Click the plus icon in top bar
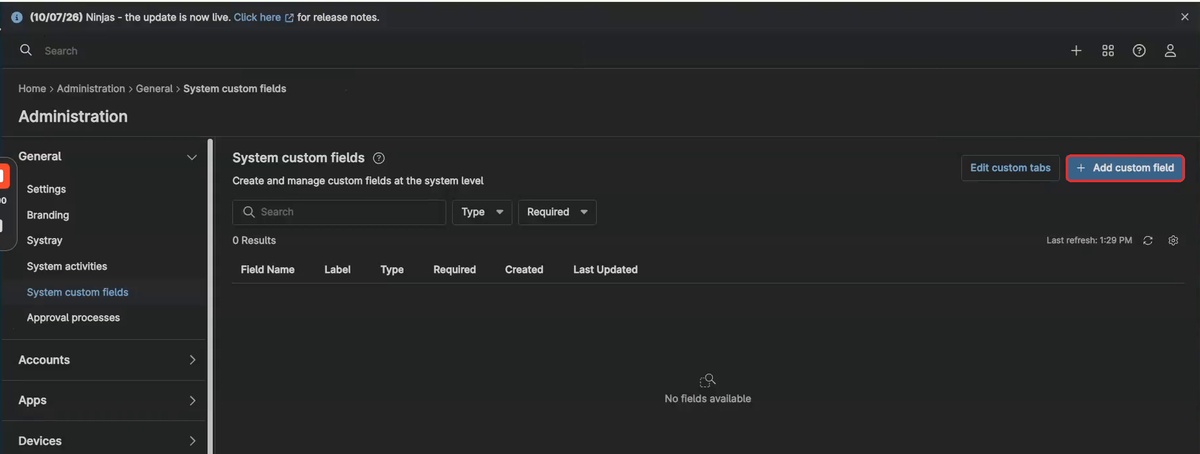The width and height of the screenshot is (1200, 454). (1076, 51)
